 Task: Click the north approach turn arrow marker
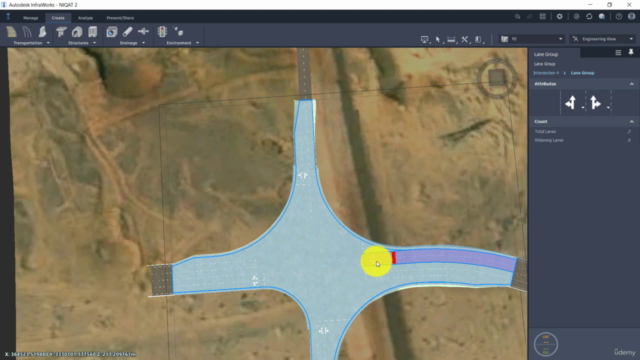(x=302, y=176)
